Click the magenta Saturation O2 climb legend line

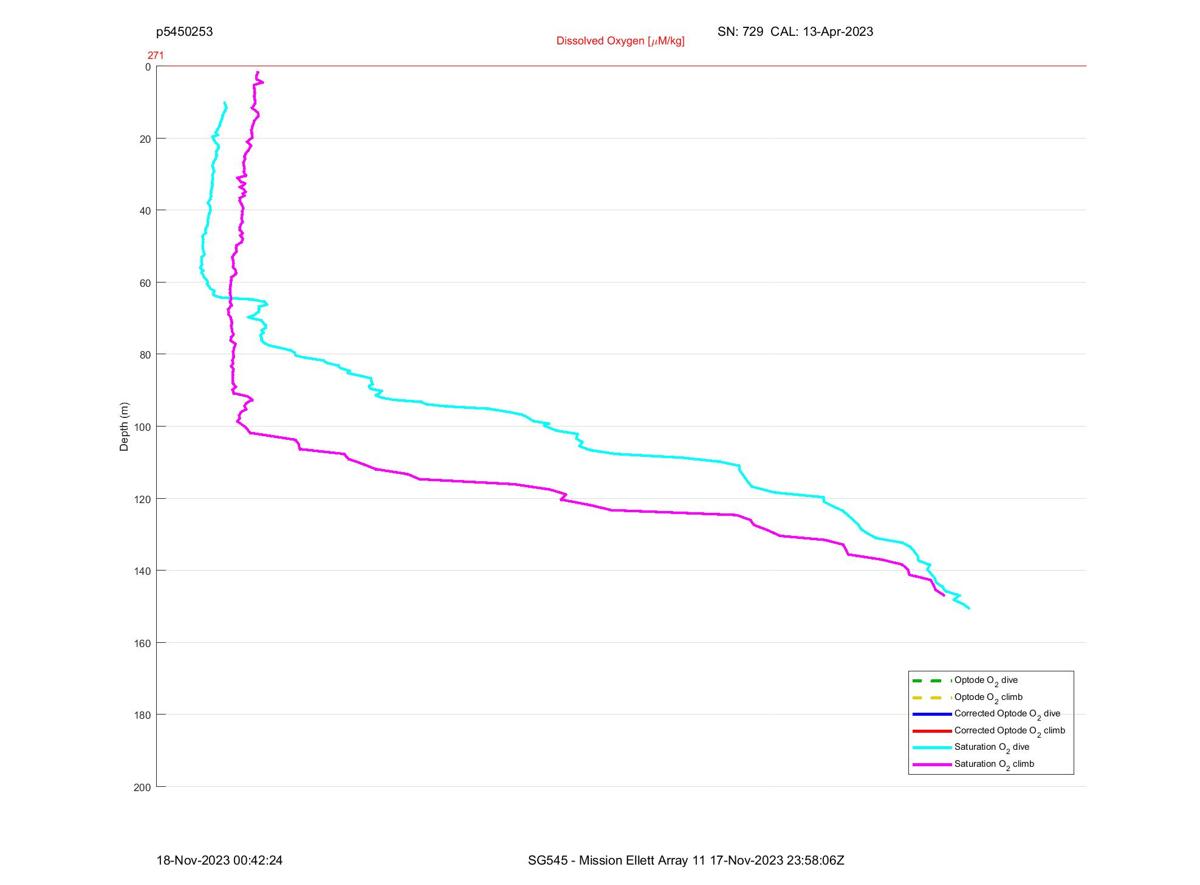tap(931, 764)
